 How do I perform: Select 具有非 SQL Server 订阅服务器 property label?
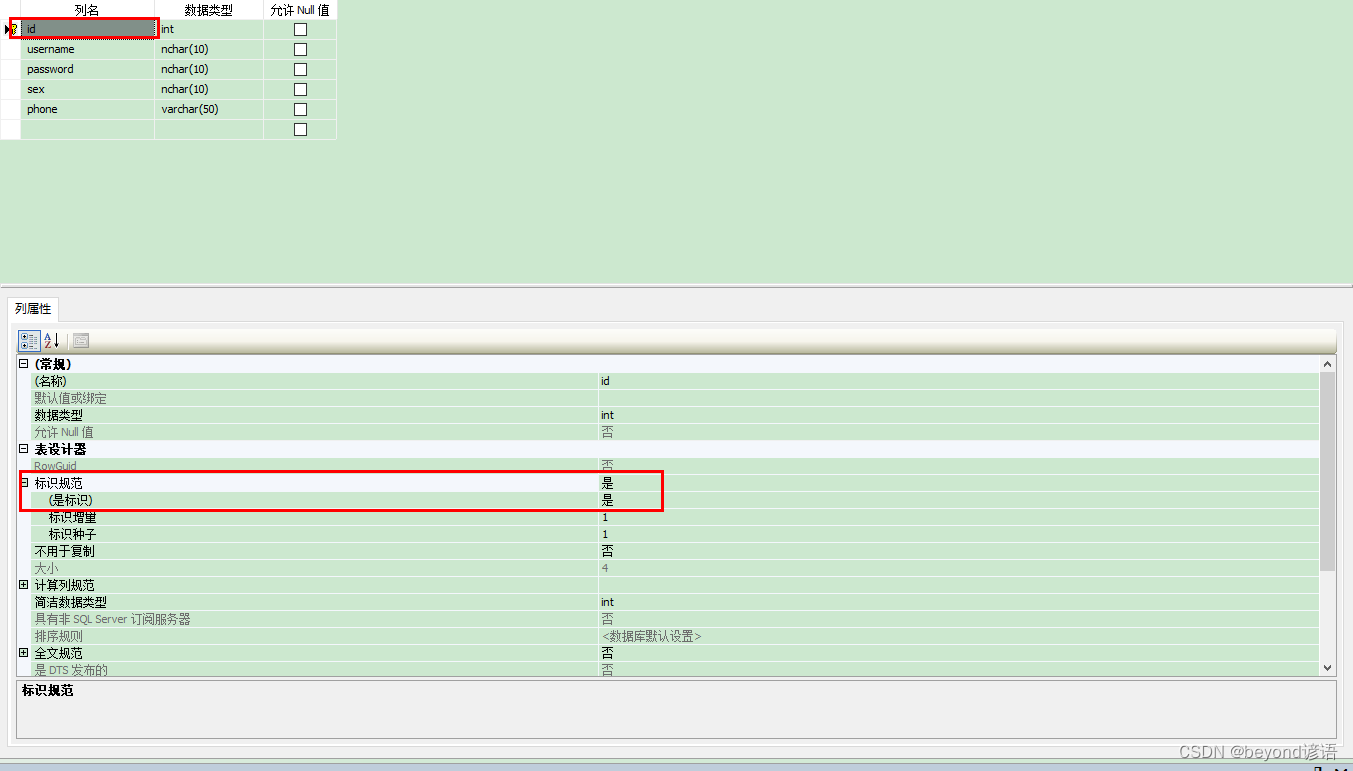click(112, 619)
